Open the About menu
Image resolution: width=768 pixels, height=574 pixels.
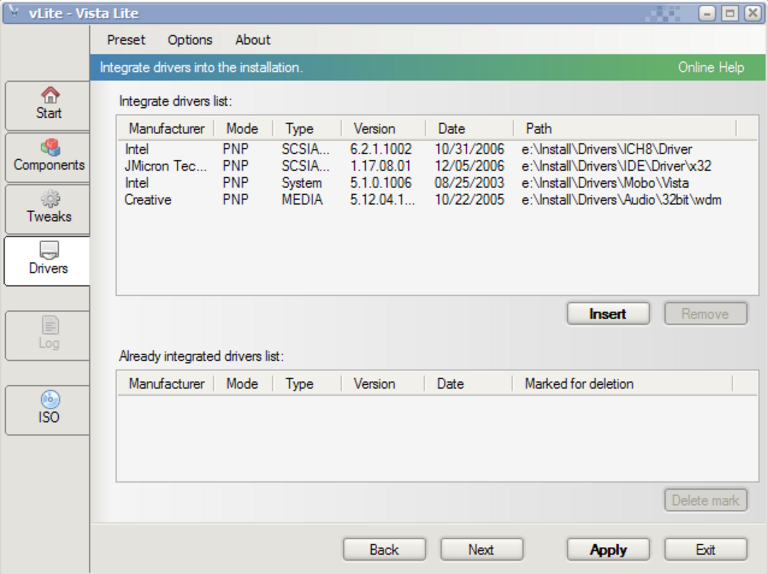pos(253,40)
